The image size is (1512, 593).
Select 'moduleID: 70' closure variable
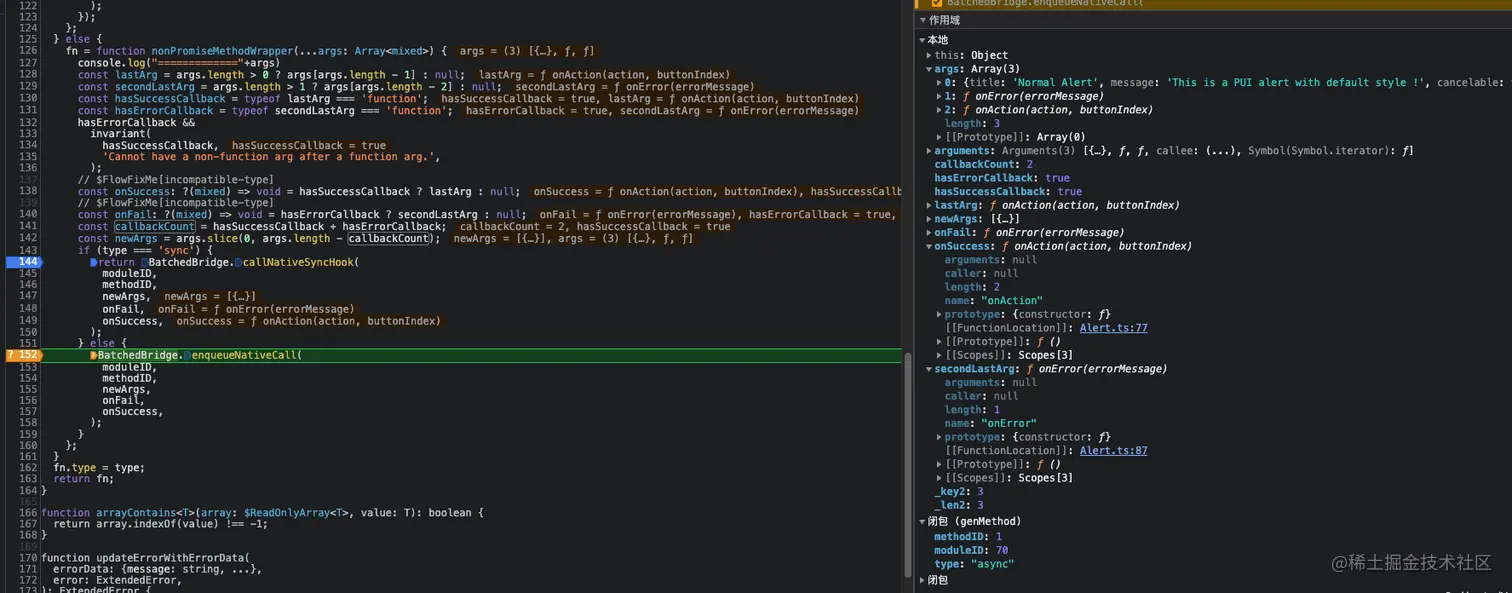[971, 551]
